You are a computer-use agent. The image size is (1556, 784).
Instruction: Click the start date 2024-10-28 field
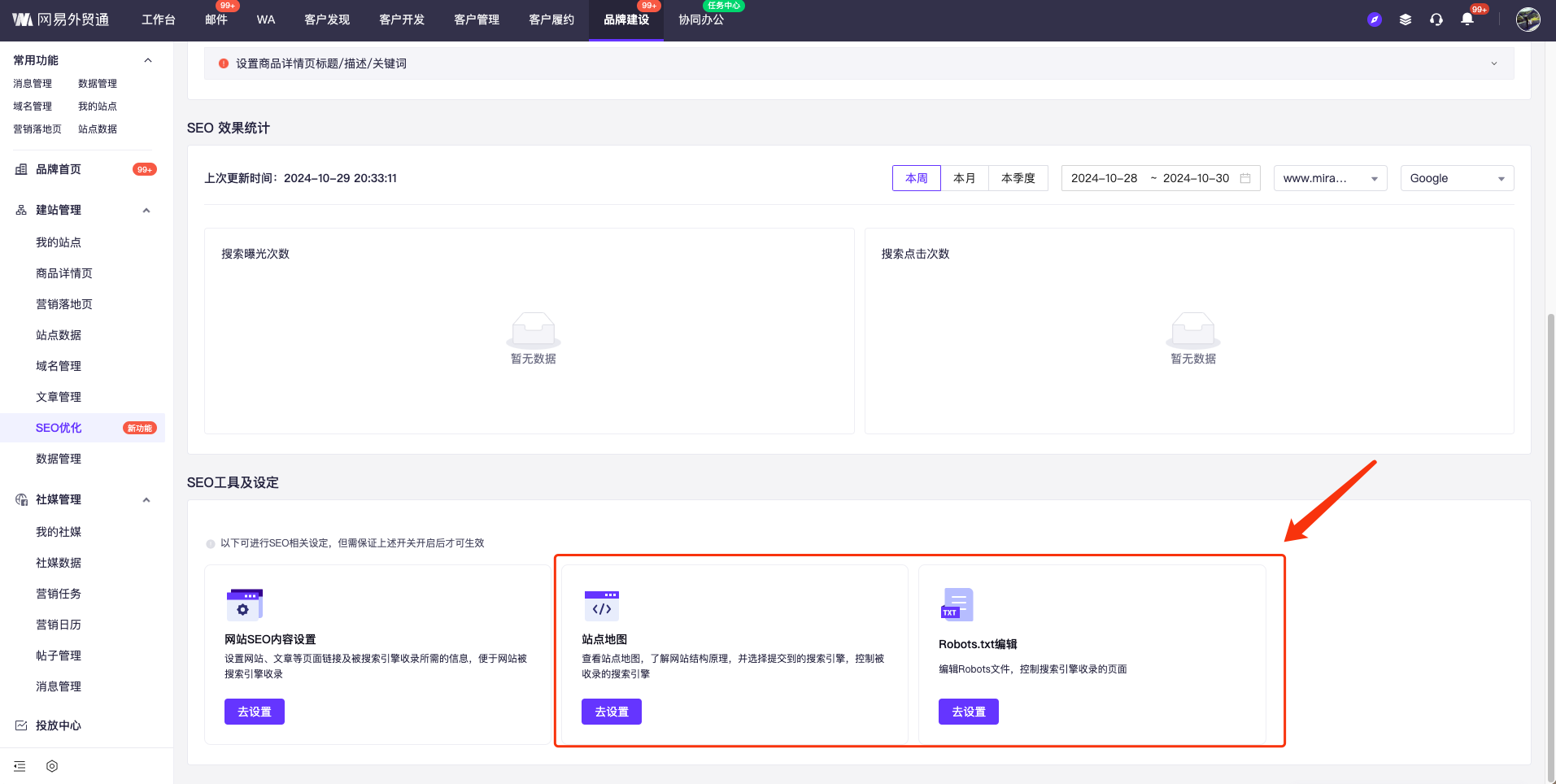(x=1104, y=178)
